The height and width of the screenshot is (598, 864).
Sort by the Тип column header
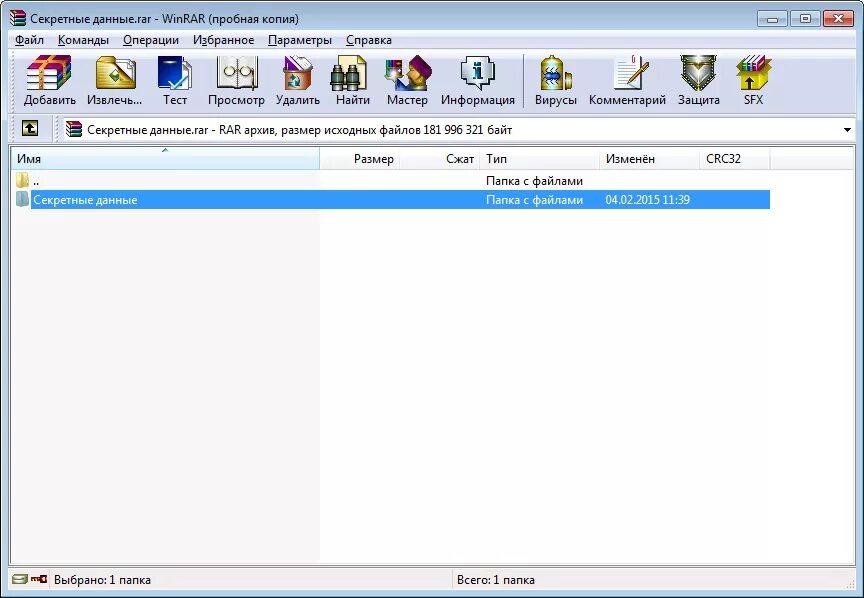[x=539, y=159]
